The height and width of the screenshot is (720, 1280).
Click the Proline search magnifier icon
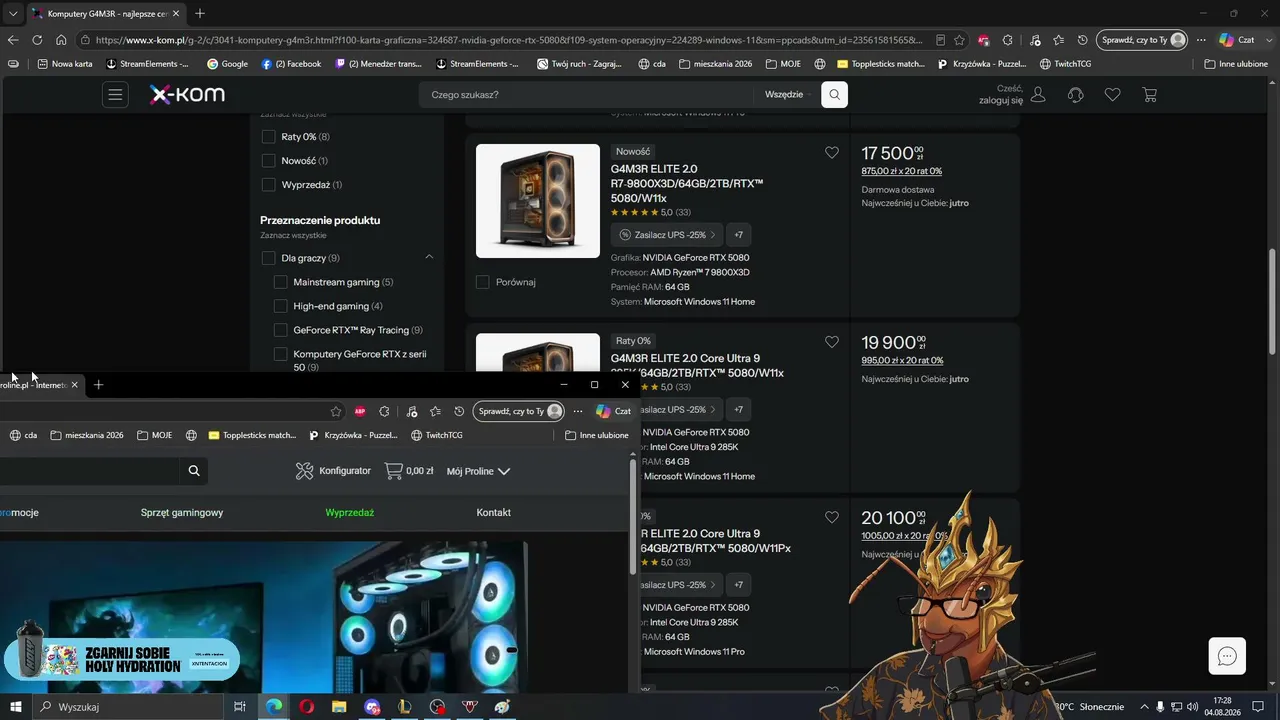pyautogui.click(x=194, y=471)
